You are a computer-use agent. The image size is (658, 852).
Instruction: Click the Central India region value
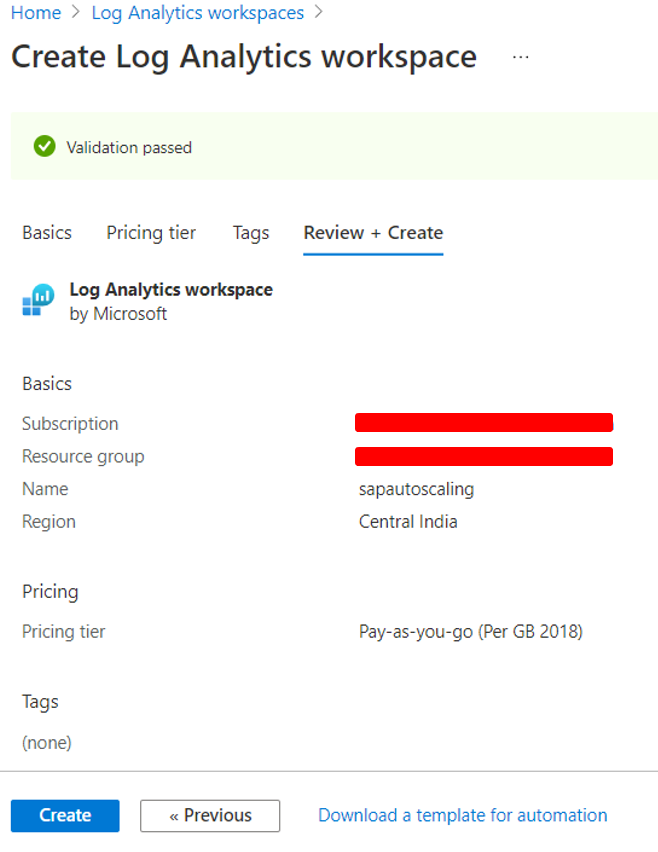tap(408, 522)
